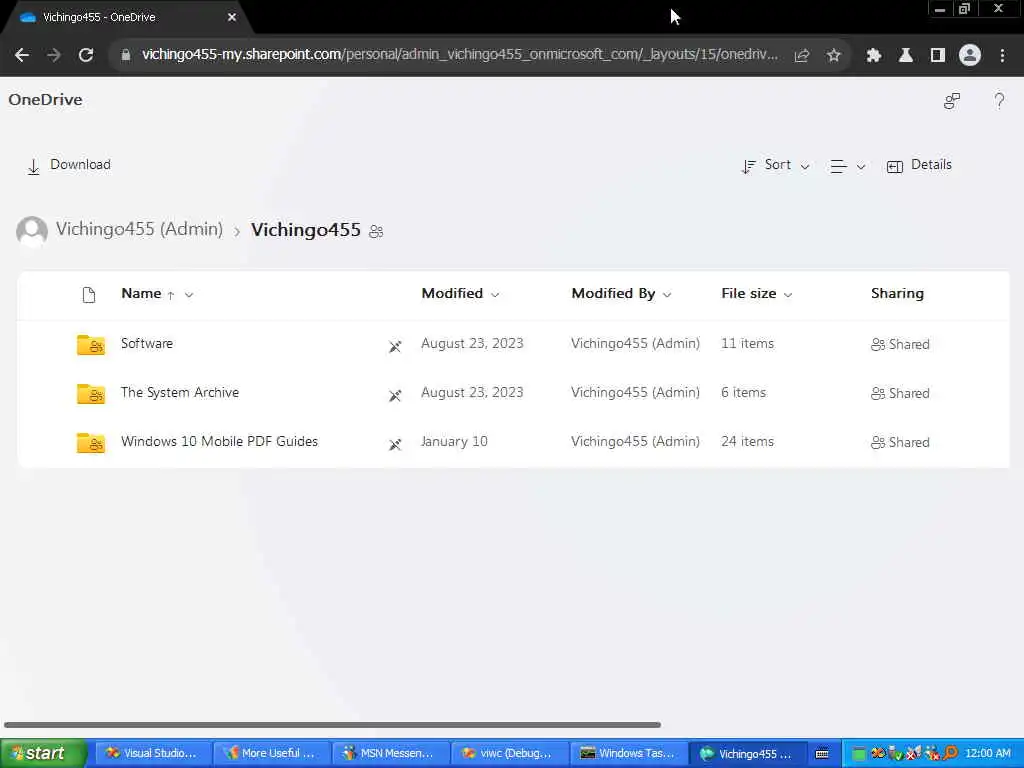Screen dimensions: 1024x768
Task: Bookmark this page with the star icon
Action: coord(833,56)
